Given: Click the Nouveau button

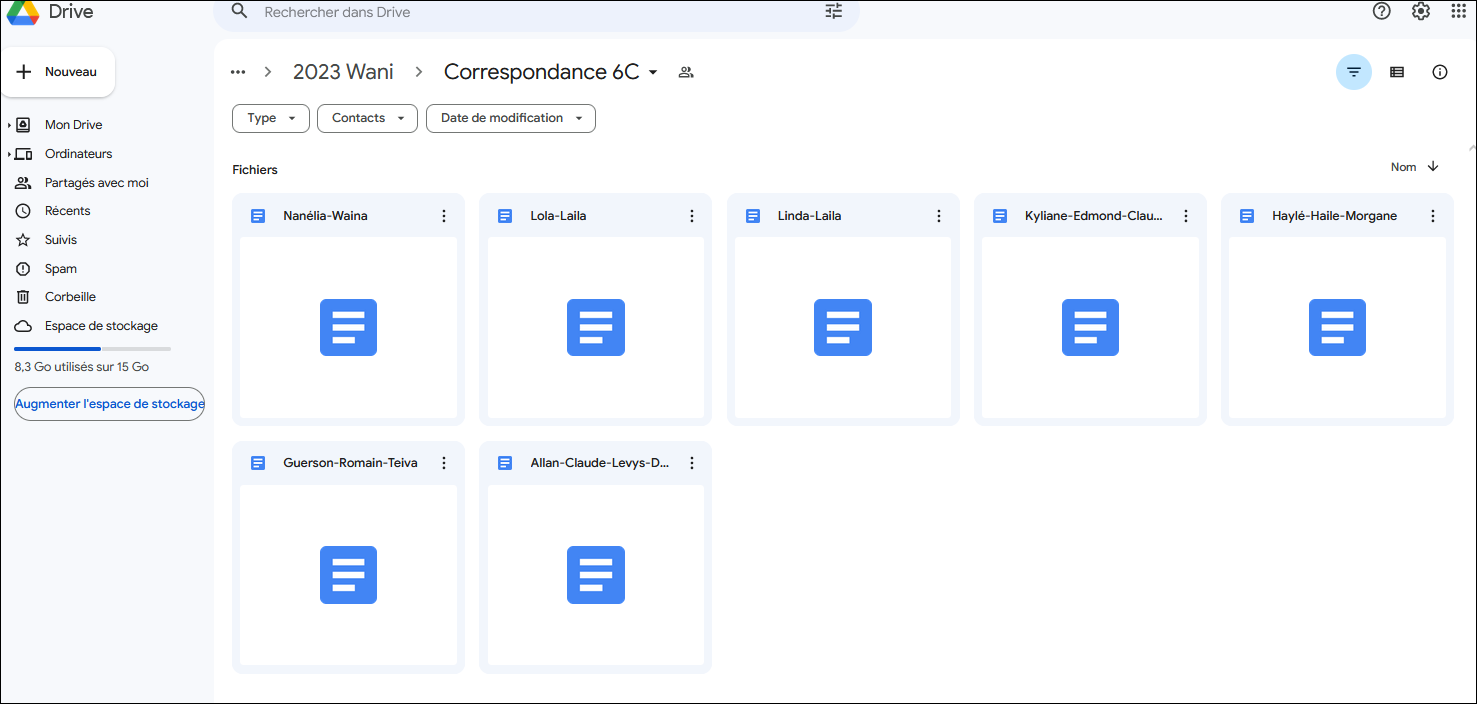Looking at the screenshot, I should [x=58, y=72].
